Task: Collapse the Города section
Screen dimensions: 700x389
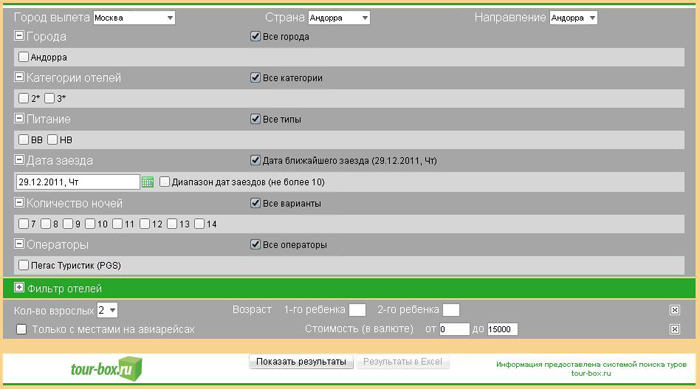Action: click(x=19, y=36)
